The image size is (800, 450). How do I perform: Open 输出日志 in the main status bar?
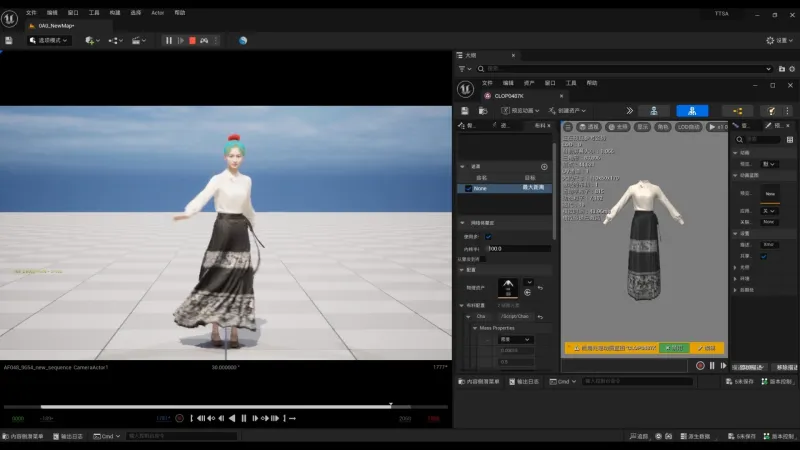click(x=68, y=436)
